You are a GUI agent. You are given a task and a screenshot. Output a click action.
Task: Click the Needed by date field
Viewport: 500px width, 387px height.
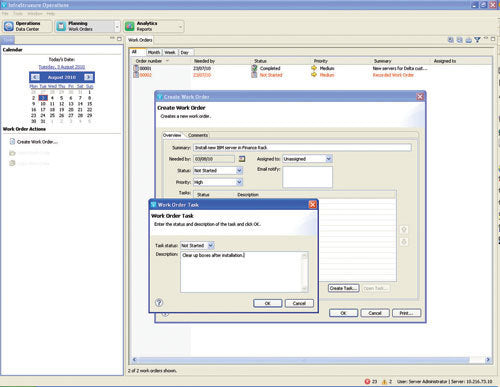(214, 159)
